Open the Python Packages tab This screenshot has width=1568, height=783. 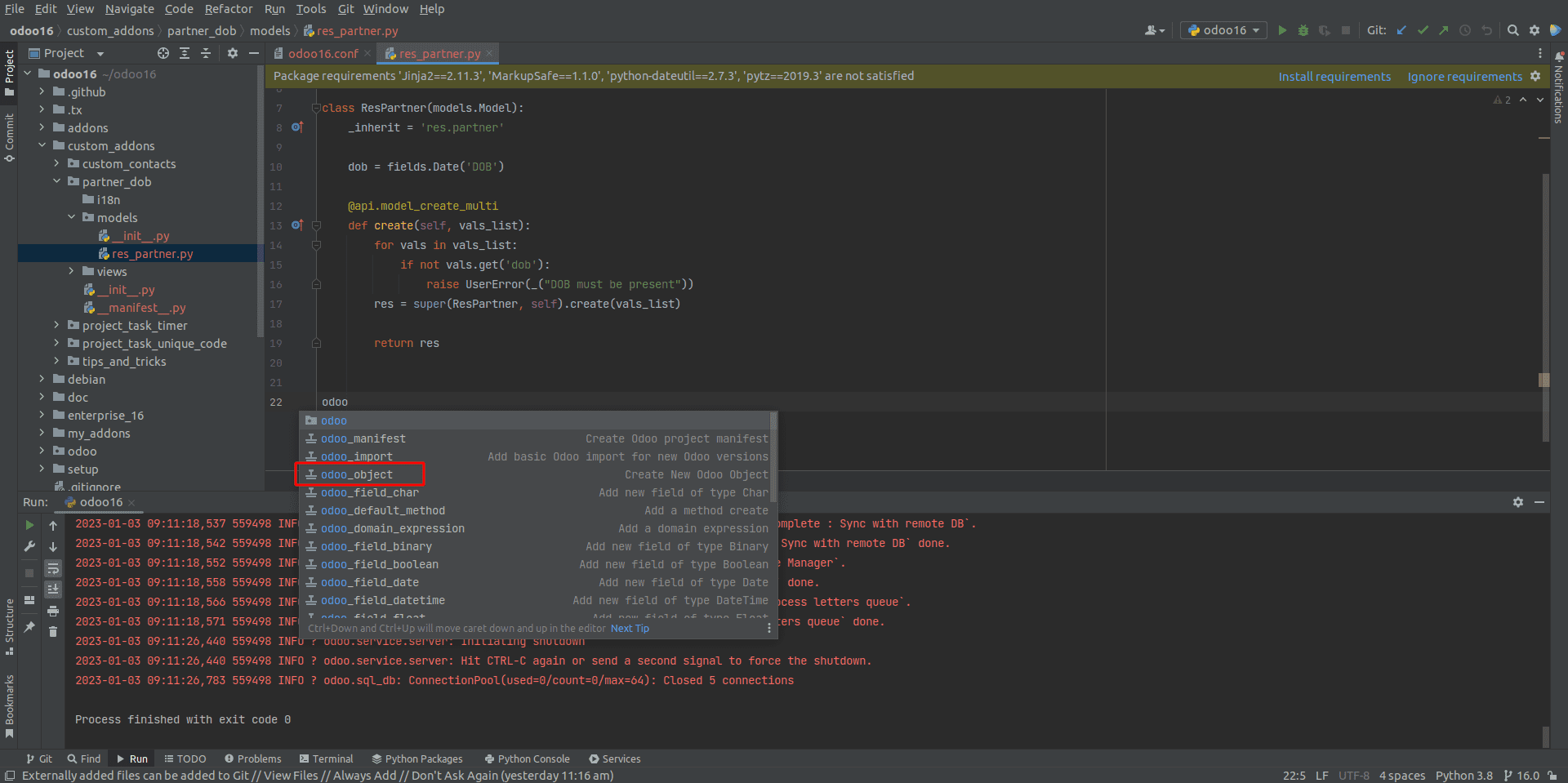[417, 759]
